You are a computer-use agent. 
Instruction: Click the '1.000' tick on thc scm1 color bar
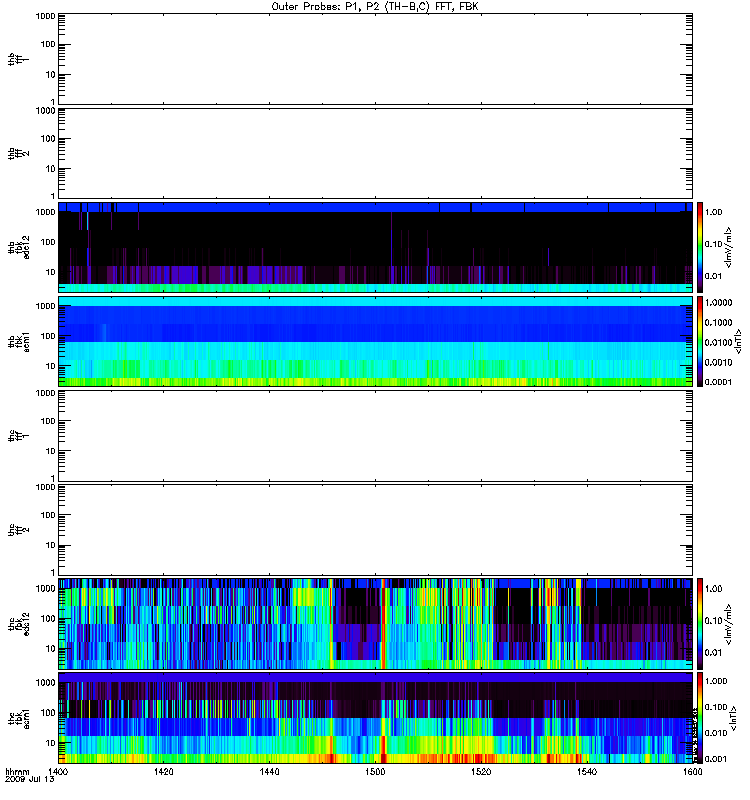pyautogui.click(x=716, y=681)
